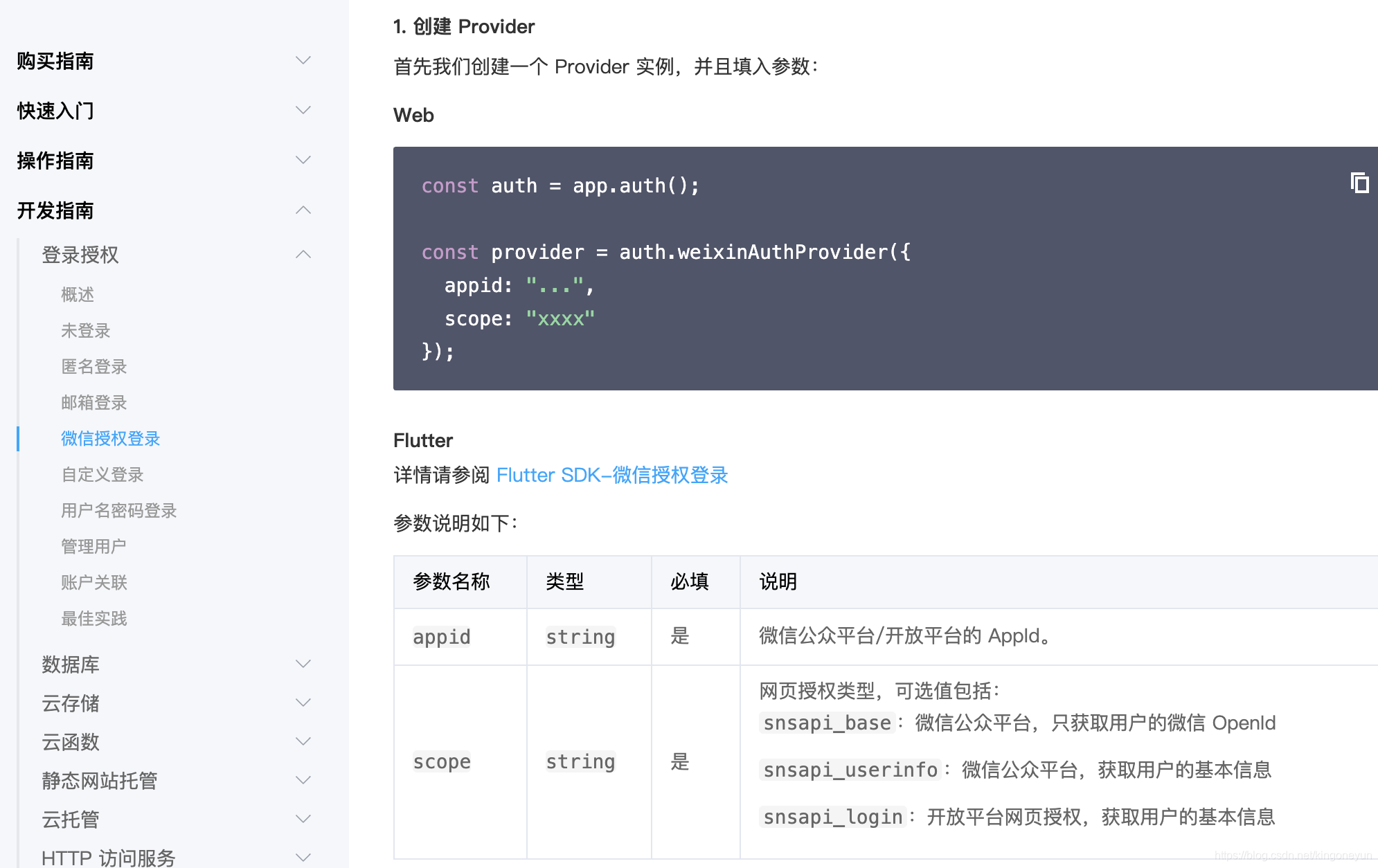Viewport: 1378px width, 868px height.
Task: Click the snsapi_userinfo code label
Action: 850,770
